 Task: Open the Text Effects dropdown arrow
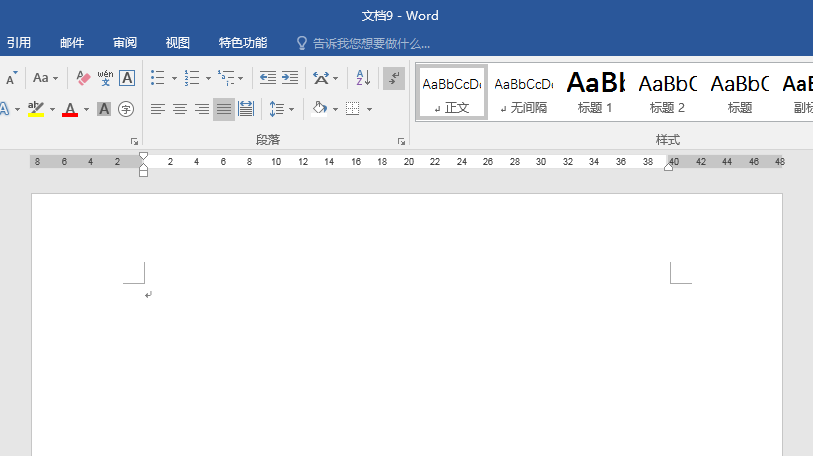click(x=18, y=109)
